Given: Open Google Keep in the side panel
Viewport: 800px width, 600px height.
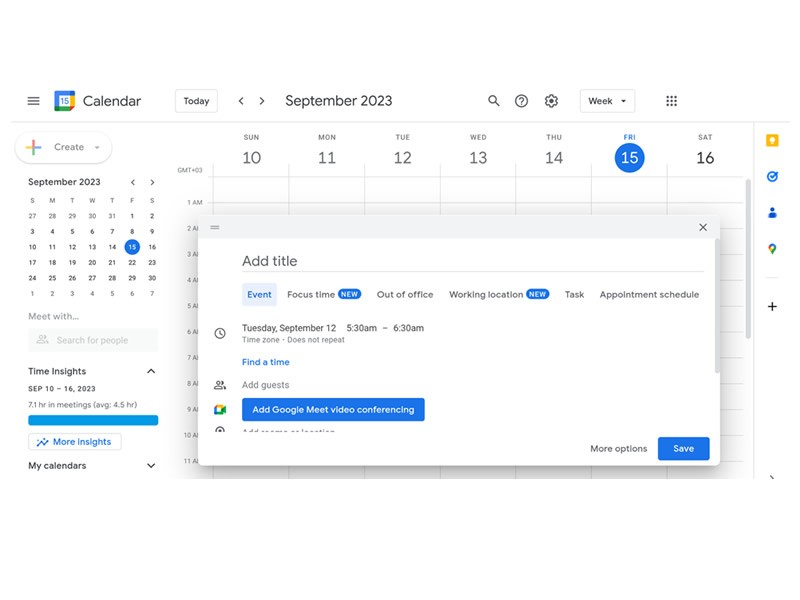Looking at the screenshot, I should [x=772, y=140].
